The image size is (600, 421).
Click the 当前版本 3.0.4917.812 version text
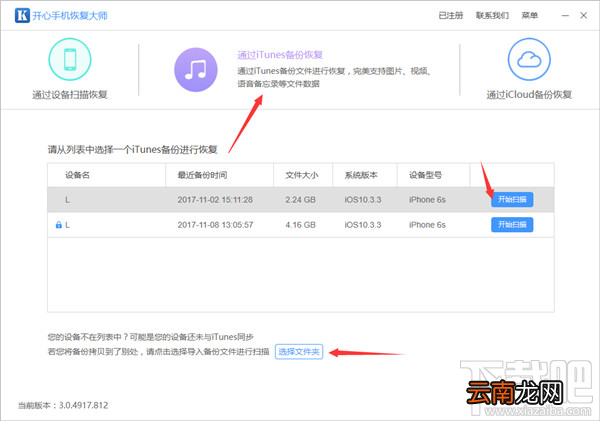click(x=63, y=405)
